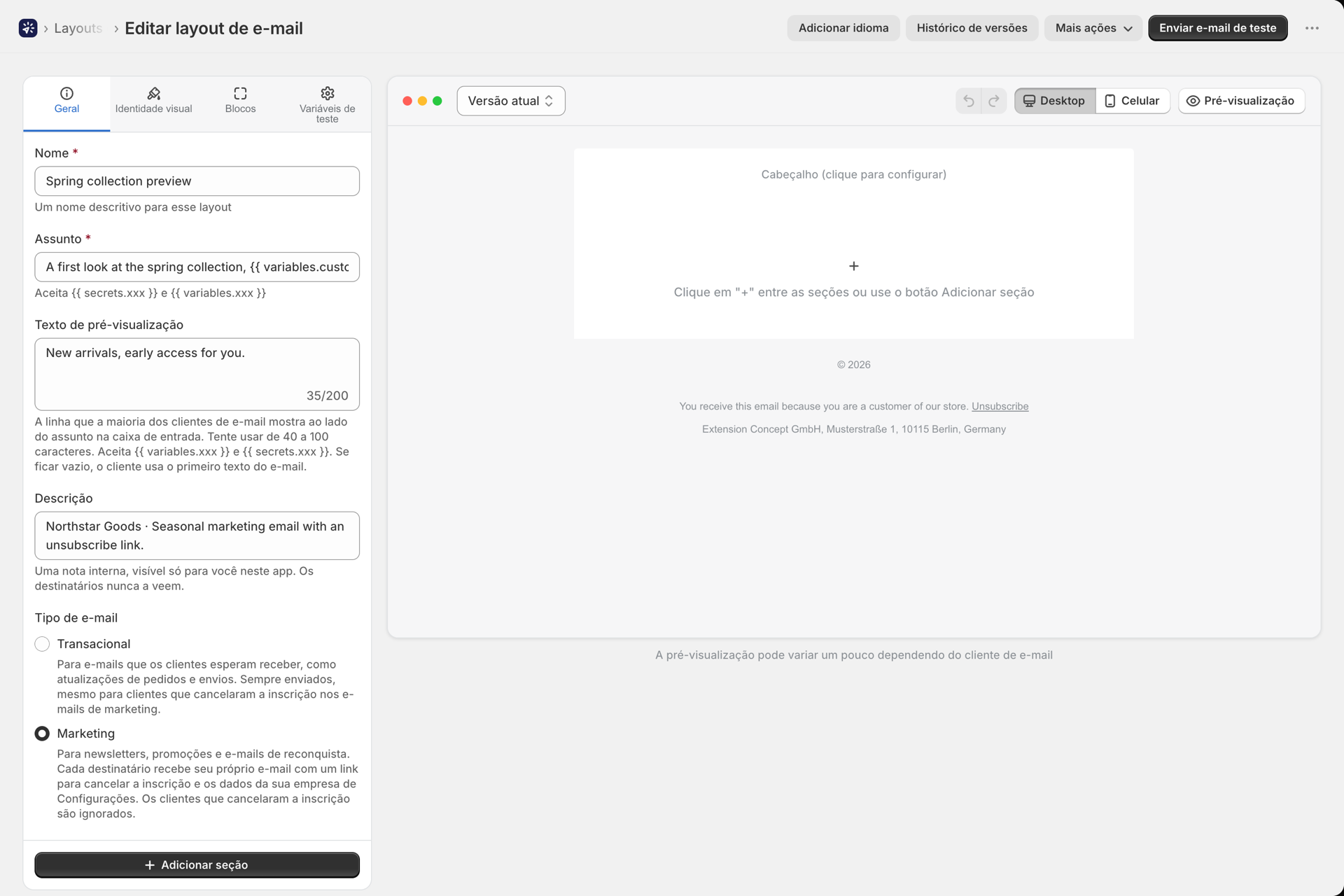
Task: Switch to the Blocos tab
Action: tap(240, 101)
